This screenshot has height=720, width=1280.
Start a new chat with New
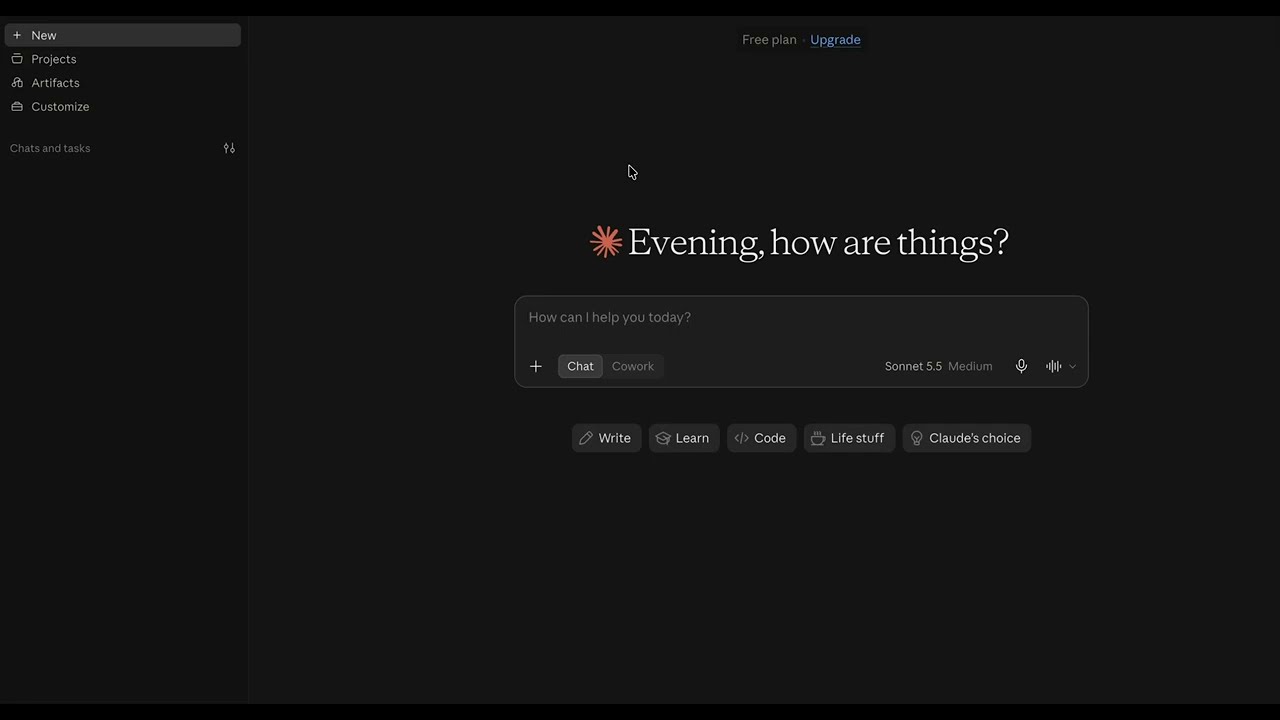[x=122, y=35]
